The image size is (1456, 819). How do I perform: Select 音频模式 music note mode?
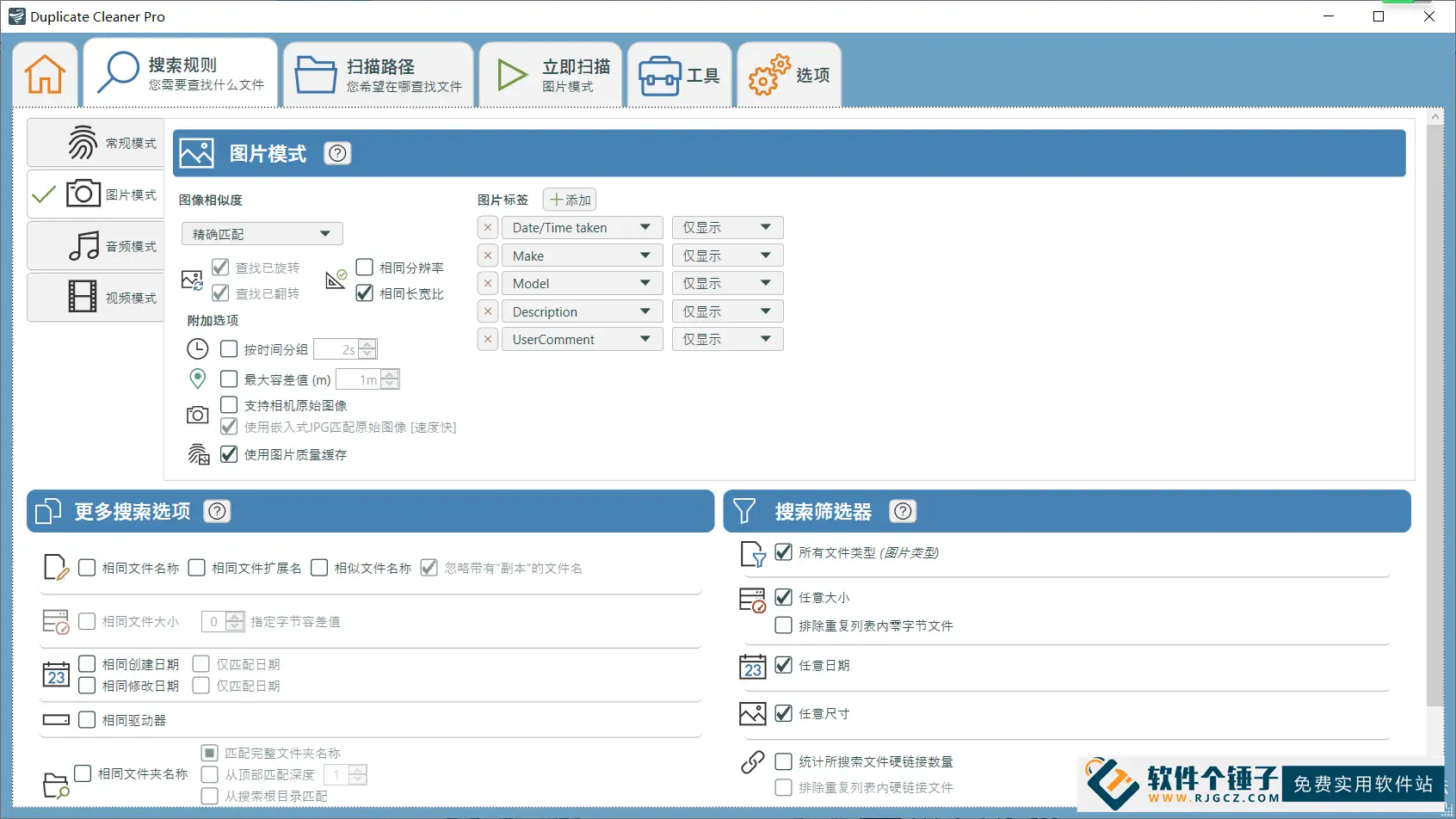coord(96,246)
